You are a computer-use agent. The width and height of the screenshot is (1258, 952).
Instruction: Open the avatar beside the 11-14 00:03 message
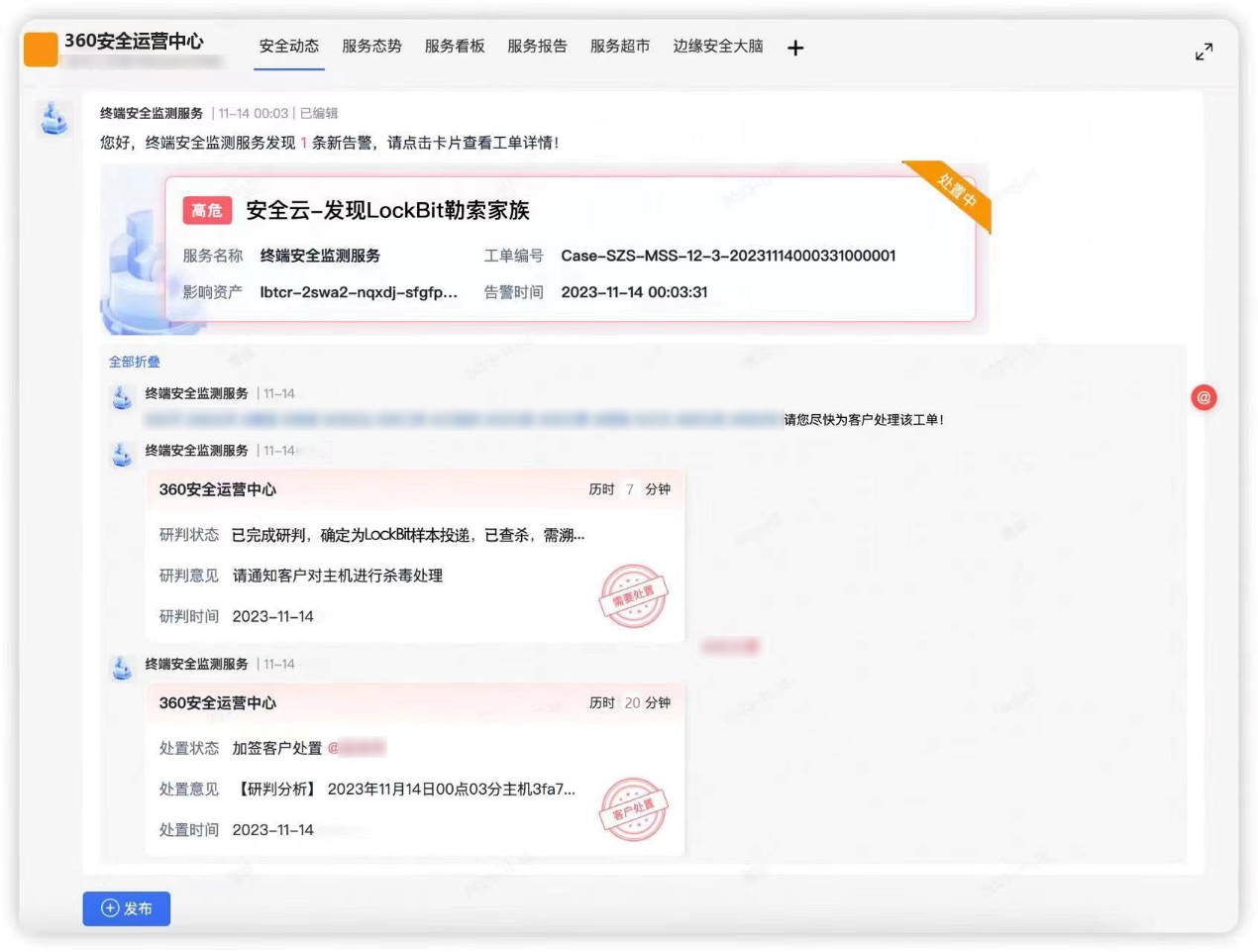[54, 120]
